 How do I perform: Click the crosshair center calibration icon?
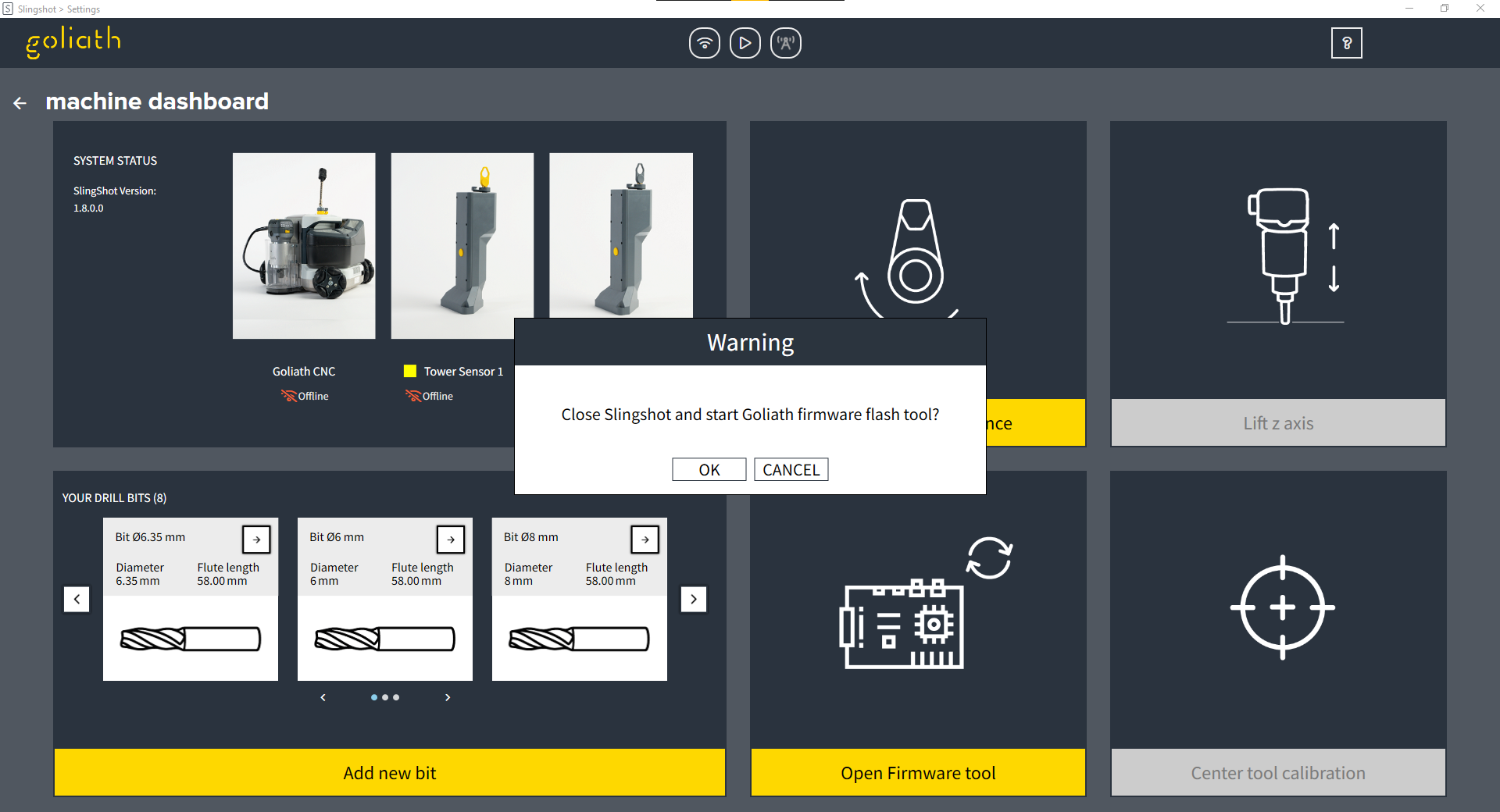click(x=1281, y=607)
